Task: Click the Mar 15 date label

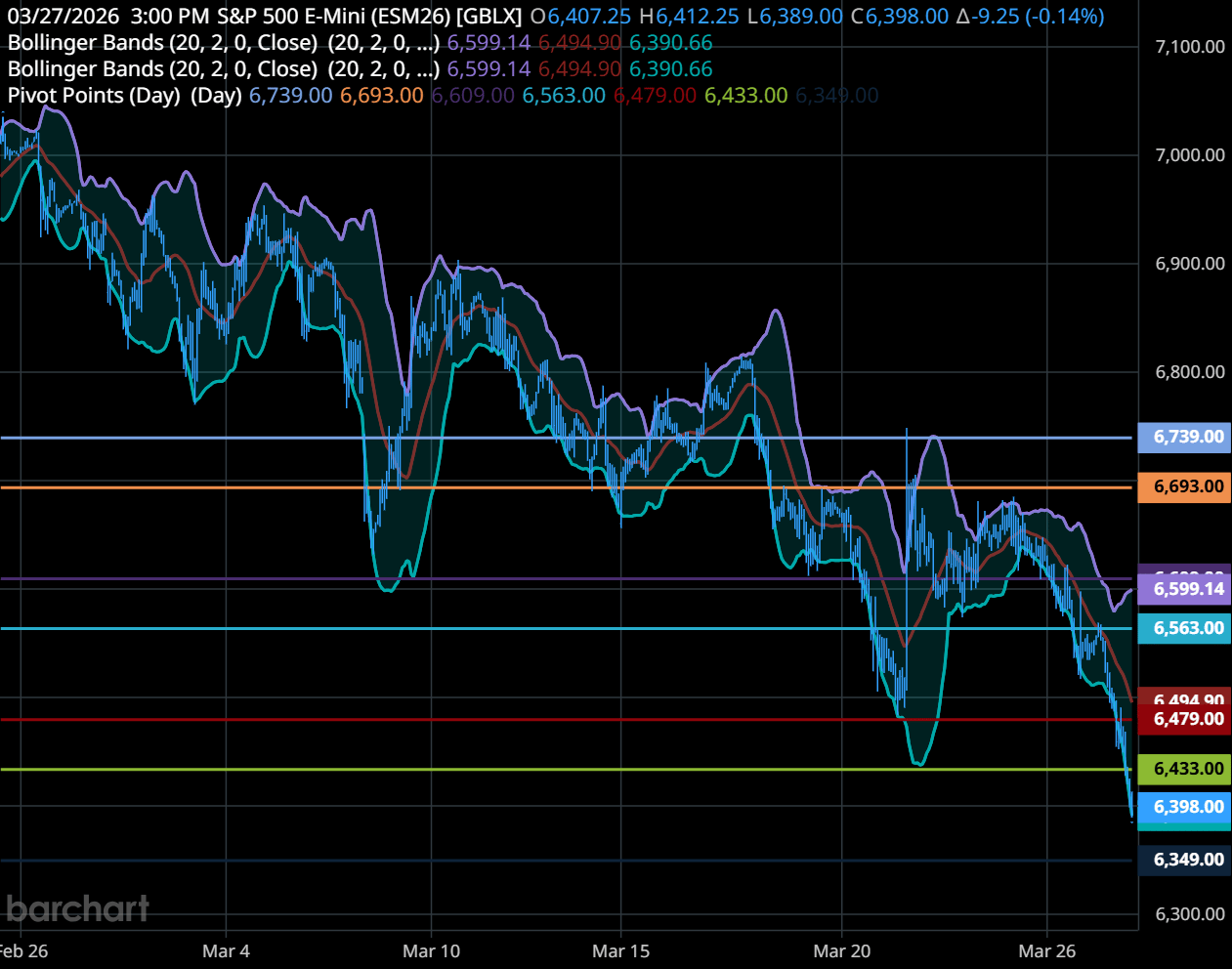Action: tap(620, 951)
